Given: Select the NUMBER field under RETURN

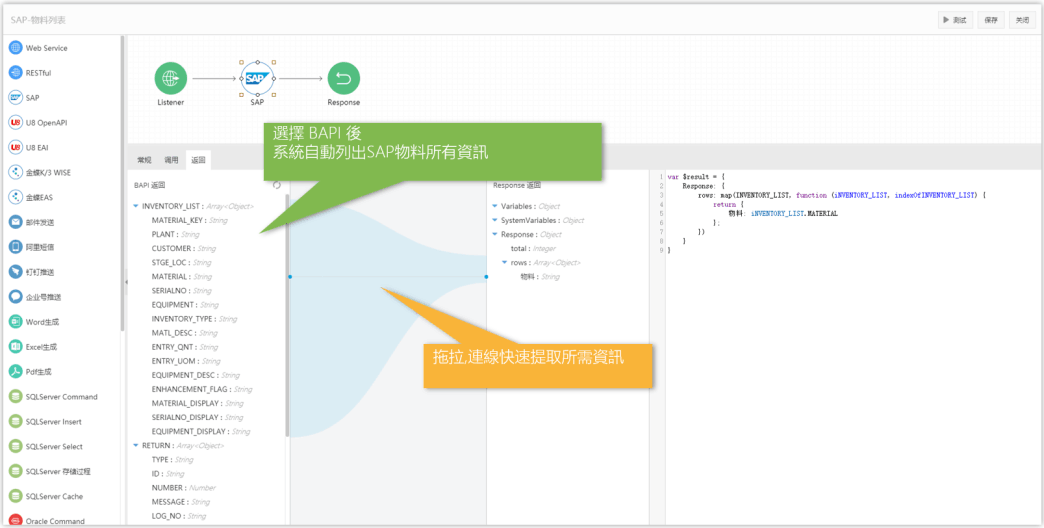Looking at the screenshot, I should 183,487.
